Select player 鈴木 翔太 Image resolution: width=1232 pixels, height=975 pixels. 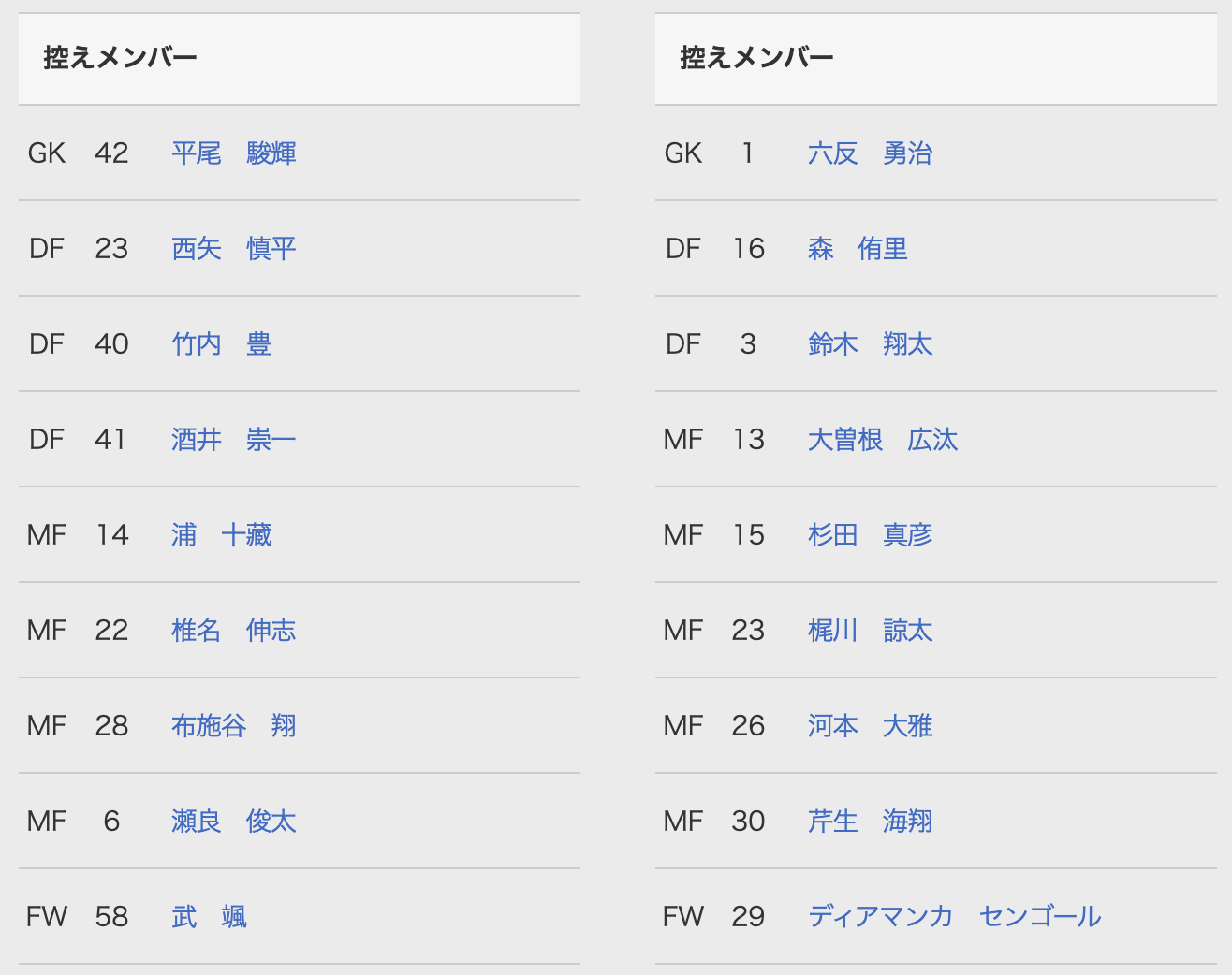pos(871,344)
